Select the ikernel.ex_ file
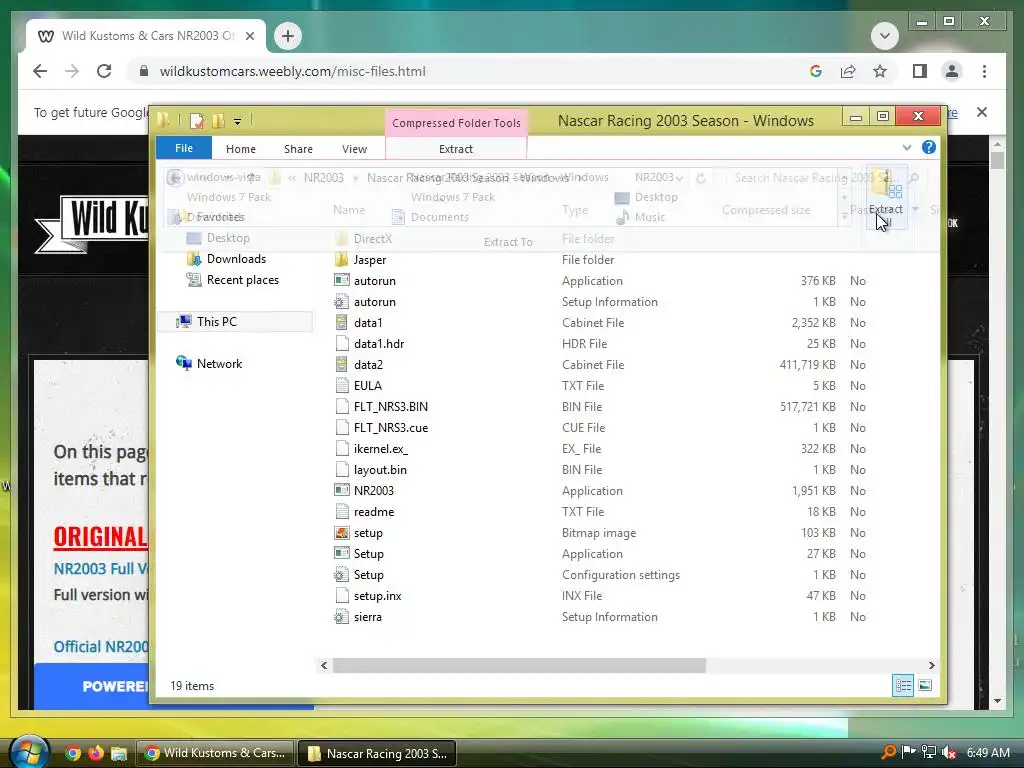Viewport: 1024px width, 768px height. coord(380,449)
